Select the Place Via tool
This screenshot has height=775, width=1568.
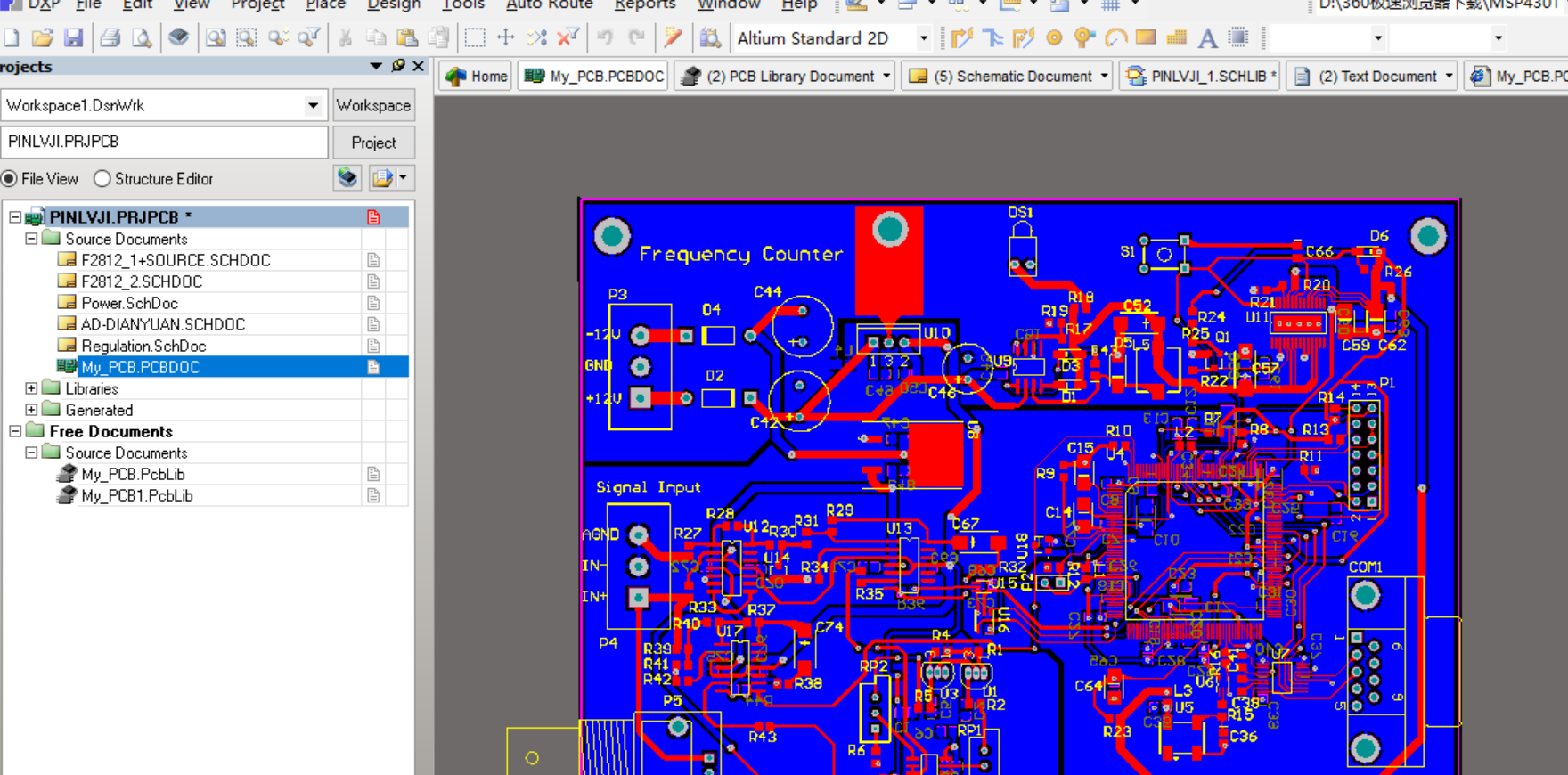1084,38
